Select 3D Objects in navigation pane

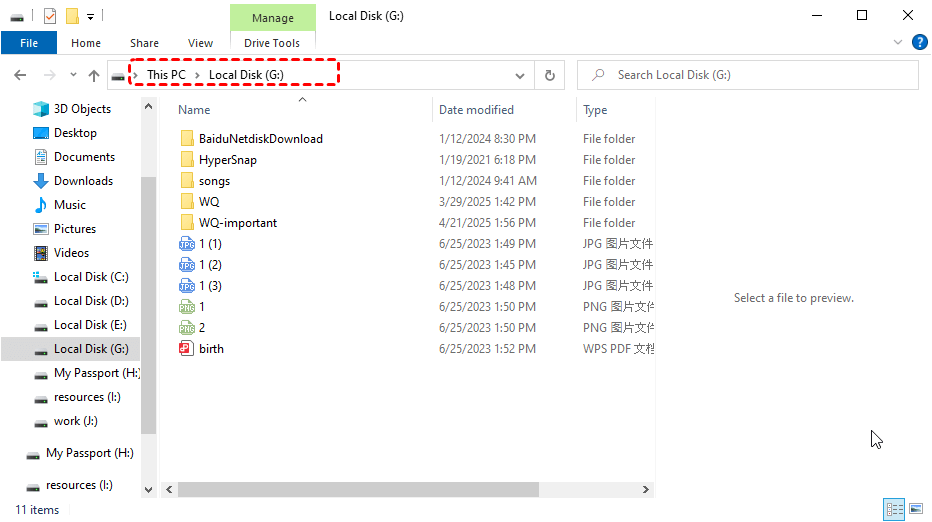coord(82,109)
